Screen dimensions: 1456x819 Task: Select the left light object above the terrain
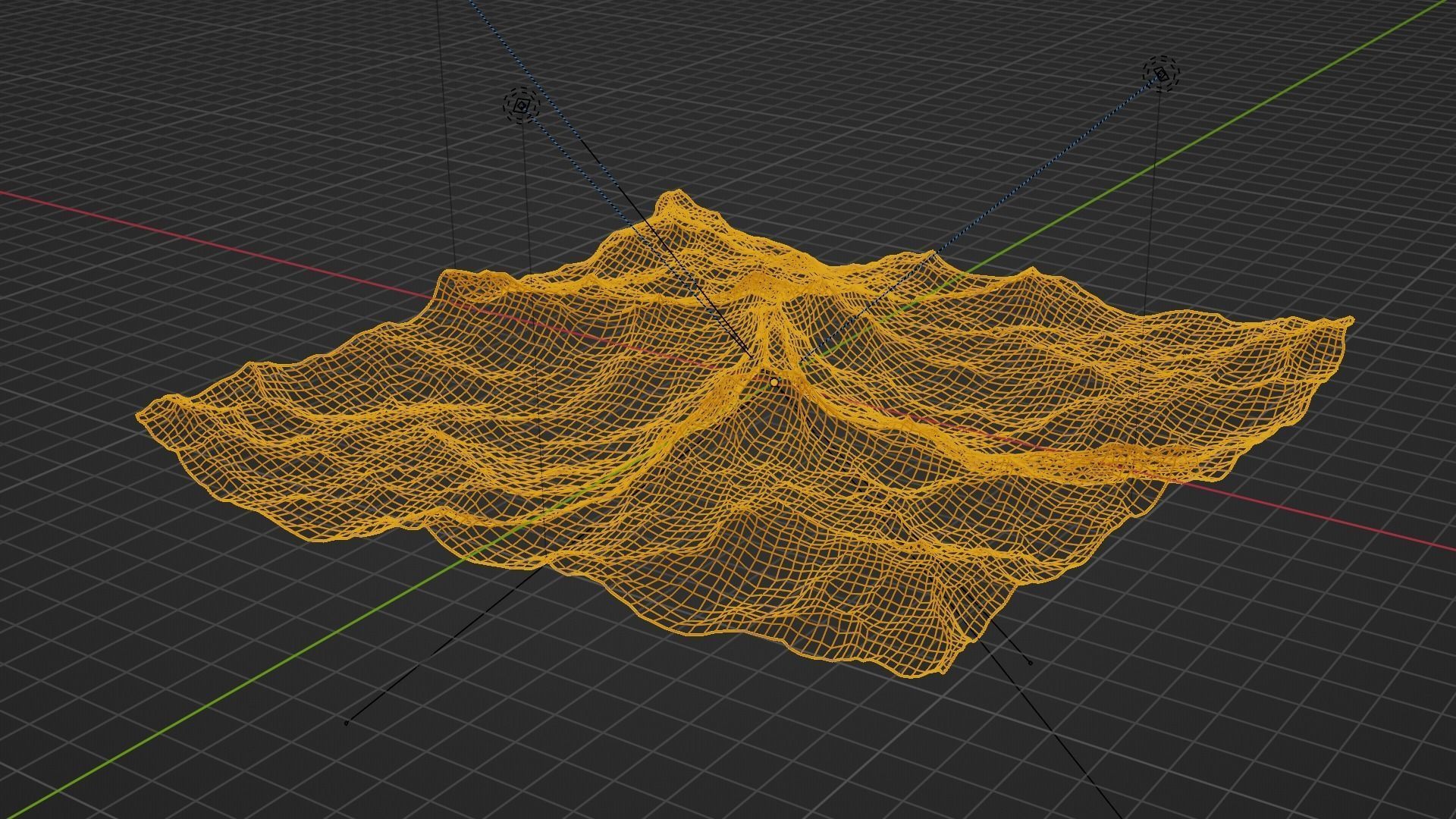pyautogui.click(x=521, y=106)
